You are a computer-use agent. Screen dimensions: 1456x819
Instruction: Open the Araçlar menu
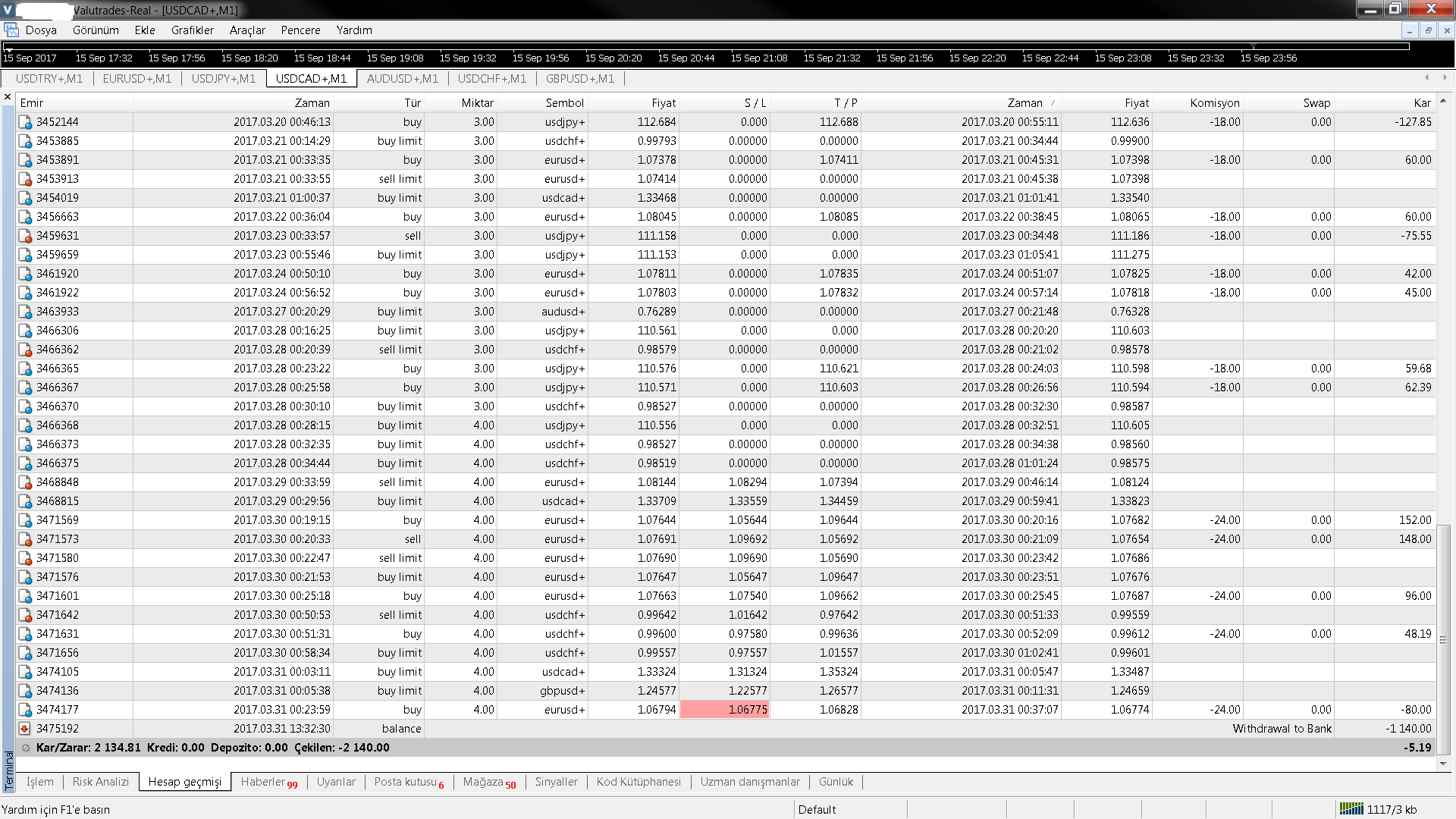(x=247, y=30)
